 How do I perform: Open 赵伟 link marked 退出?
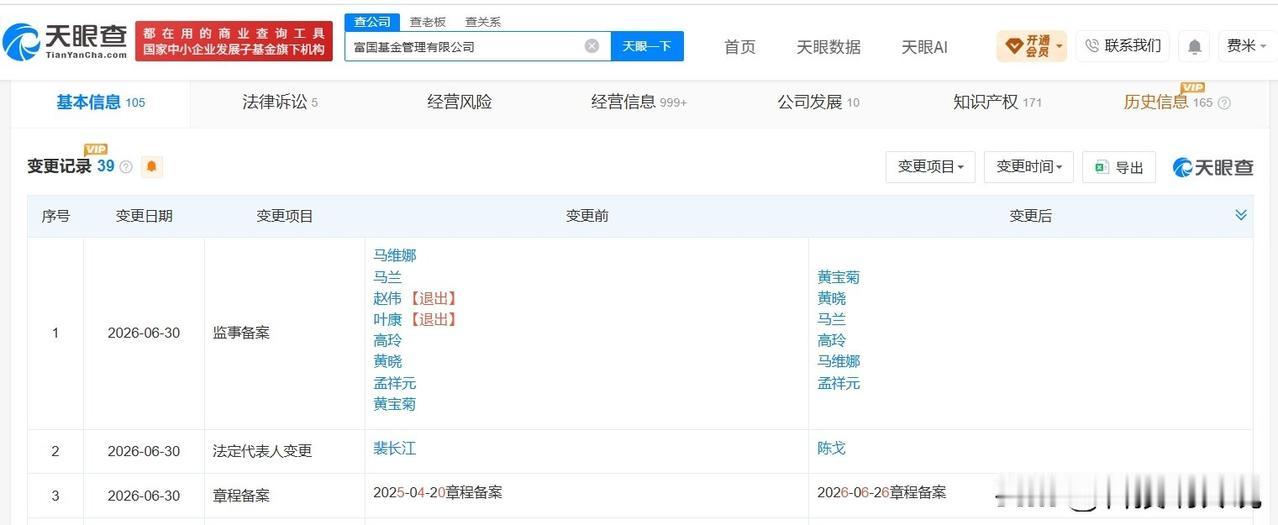tap(387, 298)
